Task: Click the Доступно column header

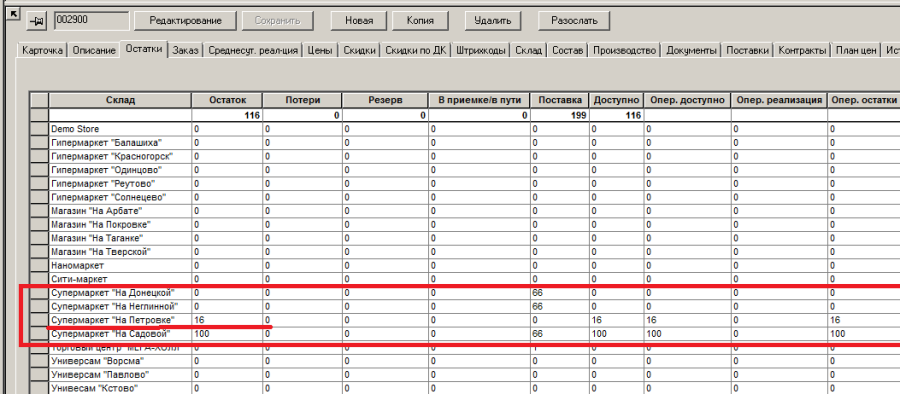Action: pos(617,100)
